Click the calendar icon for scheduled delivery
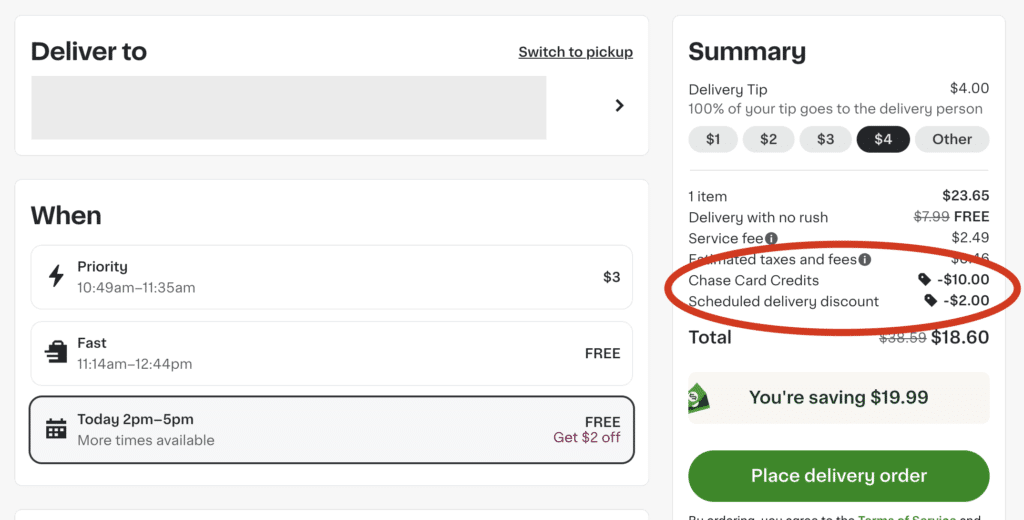 coord(56,429)
